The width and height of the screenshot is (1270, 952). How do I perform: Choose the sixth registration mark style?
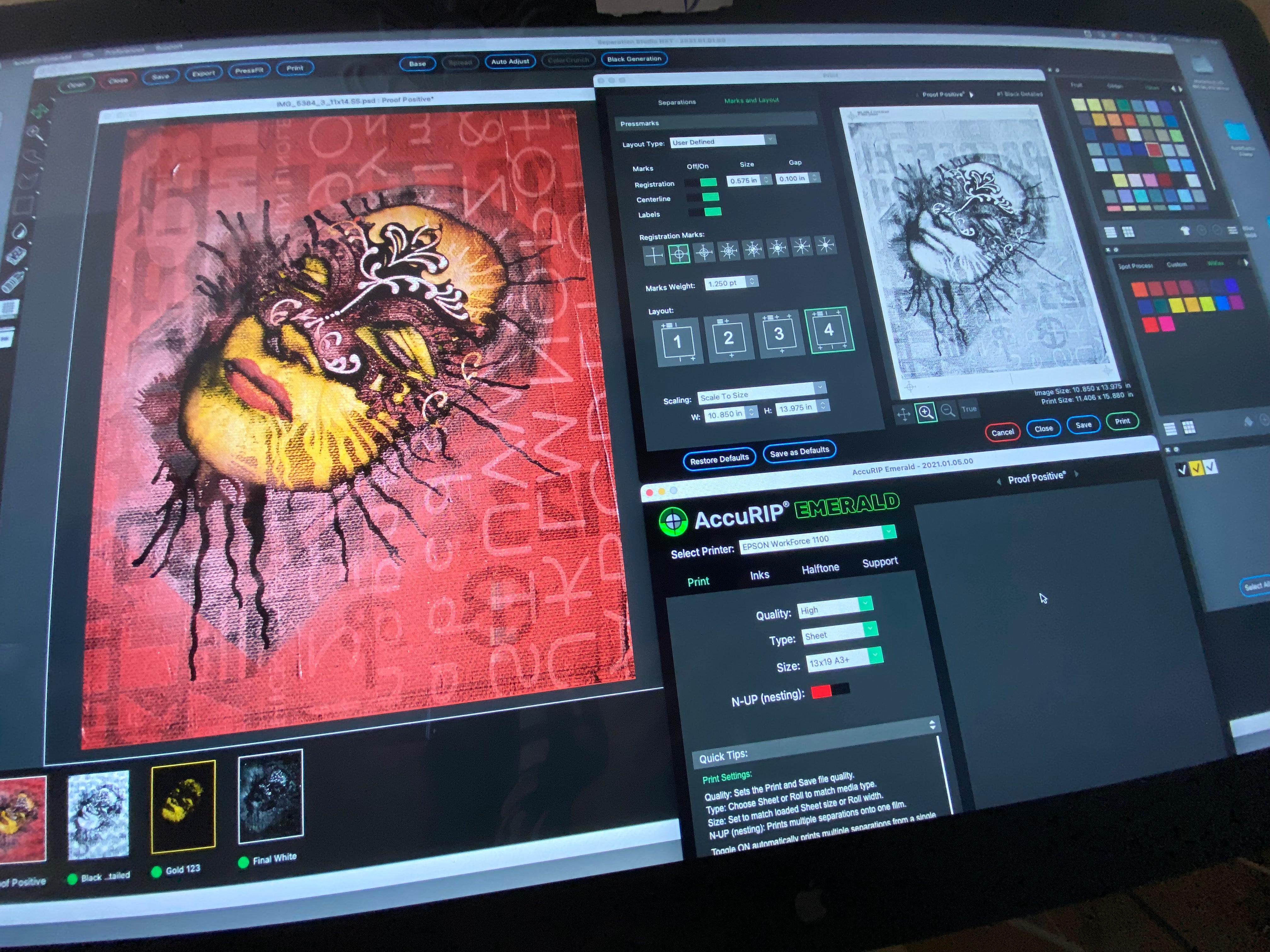click(778, 248)
